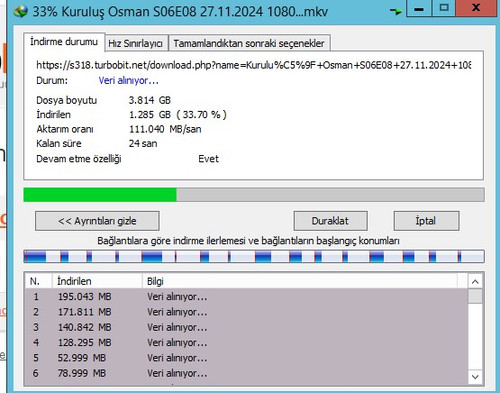Select connection row 1 with 195.043 MB
Screen dimensions: 500x393
click(x=246, y=296)
